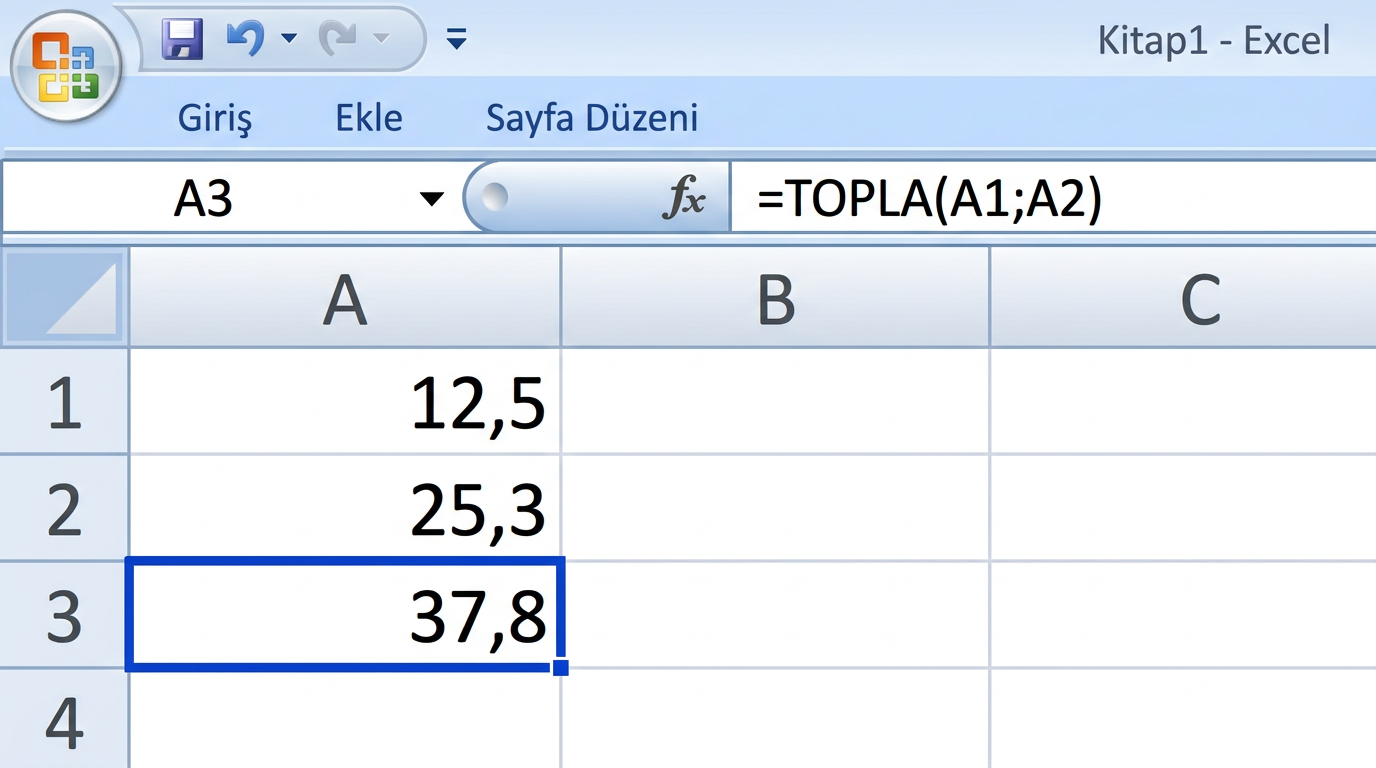Open the Customize Quick Access Toolbar dropdown
1376x768 pixels.
pyautogui.click(x=456, y=39)
